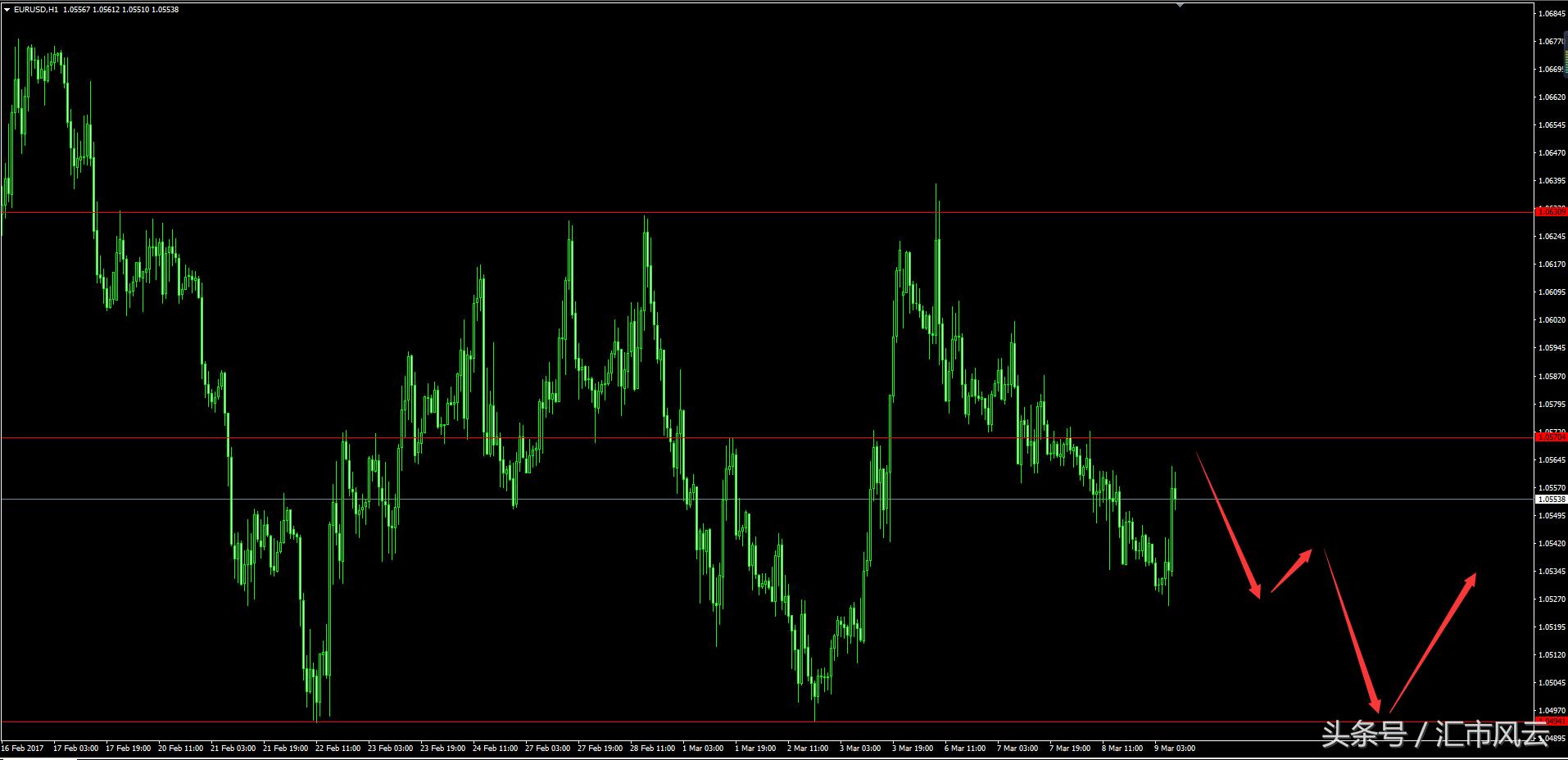
Task: Click the 1.05120 price scale label
Action: 1552,655
